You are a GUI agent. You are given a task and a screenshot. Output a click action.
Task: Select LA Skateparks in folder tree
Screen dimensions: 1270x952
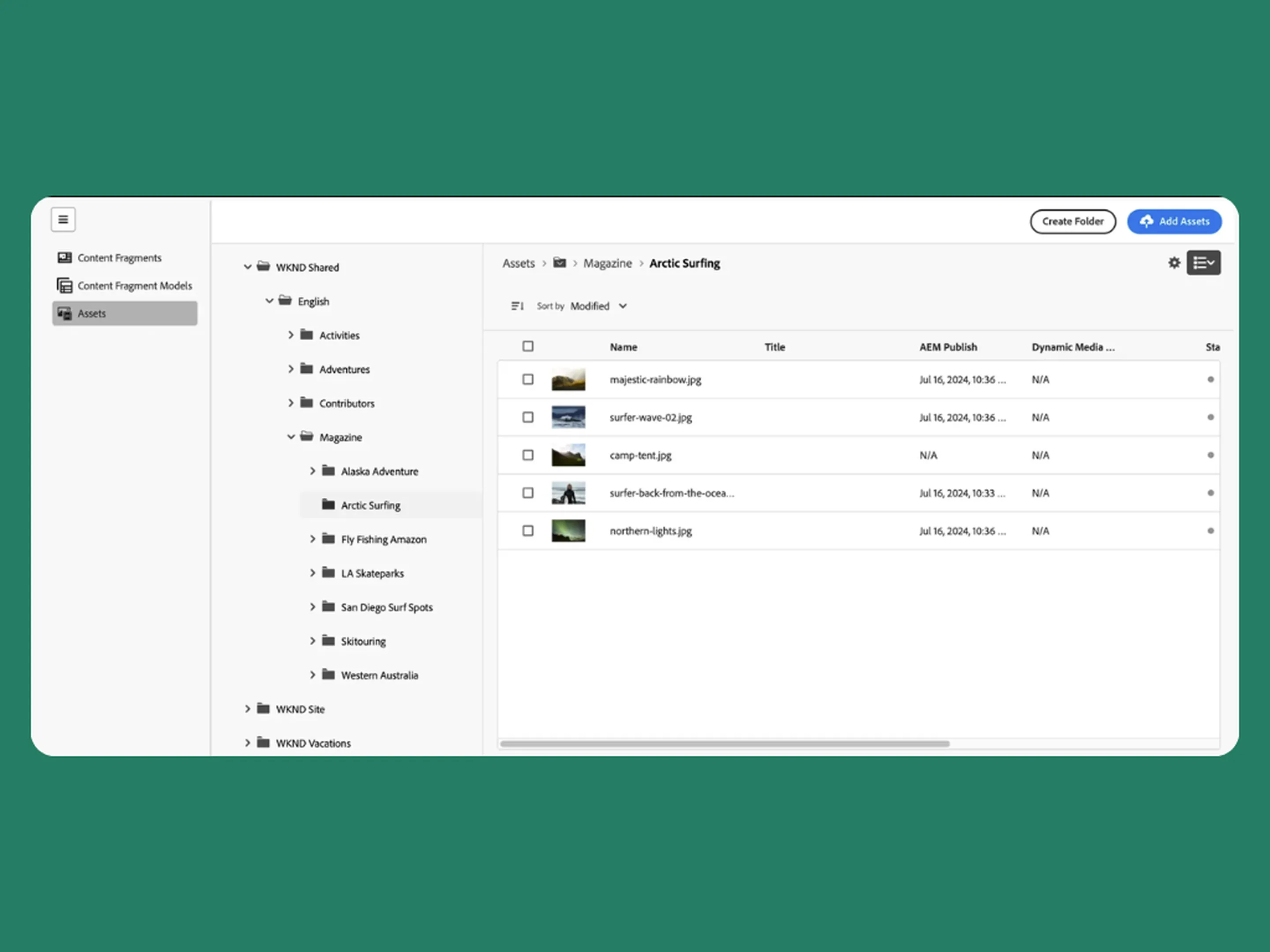[x=372, y=573]
